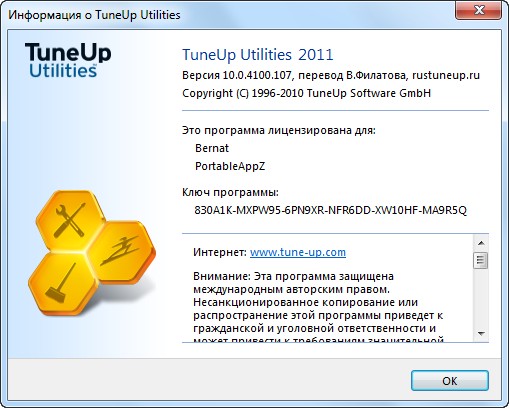Click the TuneUp Utilities logo

(68, 60)
